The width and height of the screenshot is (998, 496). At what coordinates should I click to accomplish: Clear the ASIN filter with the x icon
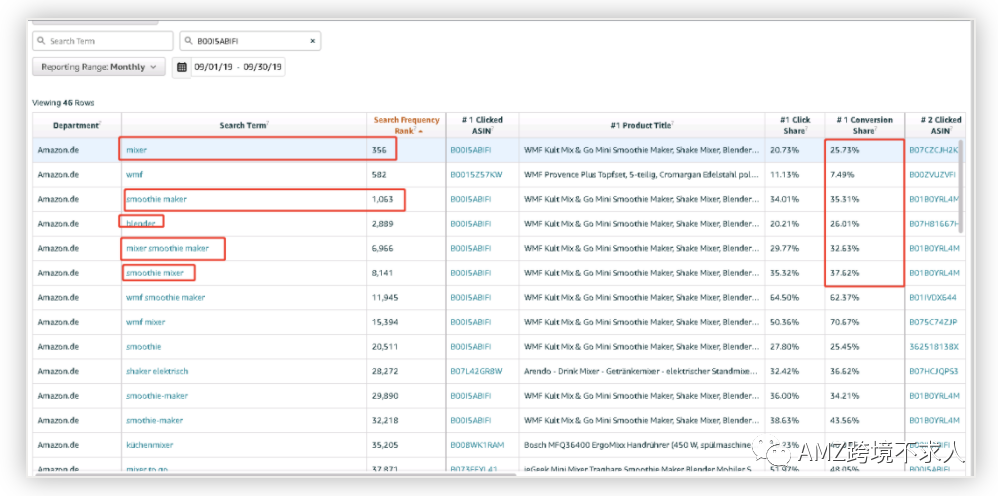pos(313,41)
